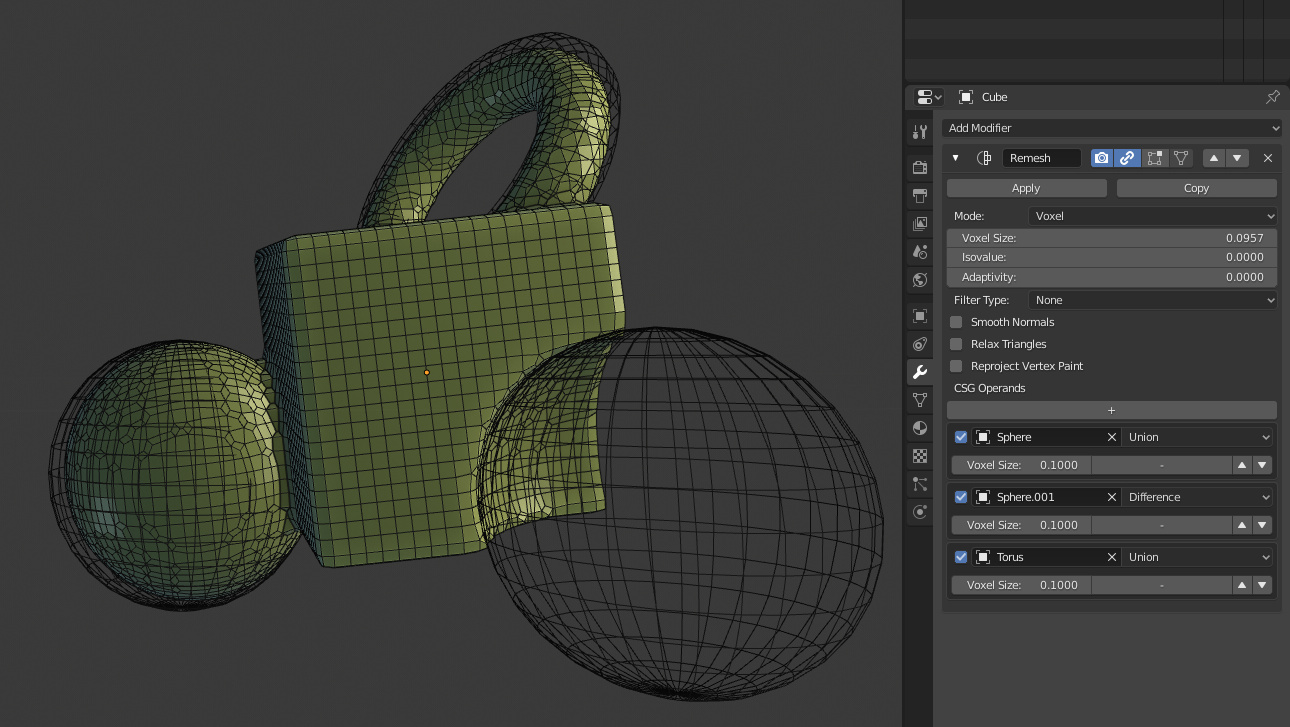This screenshot has width=1290, height=727.
Task: Click the Isovalue field
Action: pos(1112,257)
